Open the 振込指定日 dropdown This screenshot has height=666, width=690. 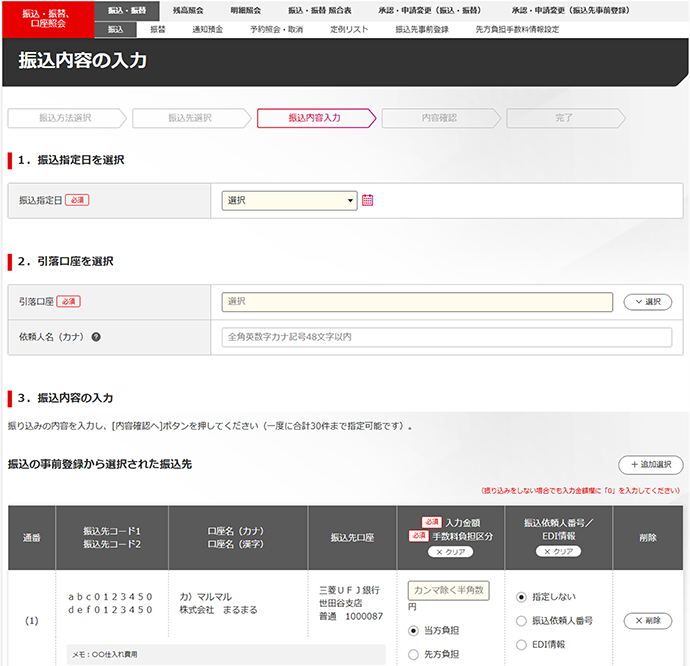289,200
